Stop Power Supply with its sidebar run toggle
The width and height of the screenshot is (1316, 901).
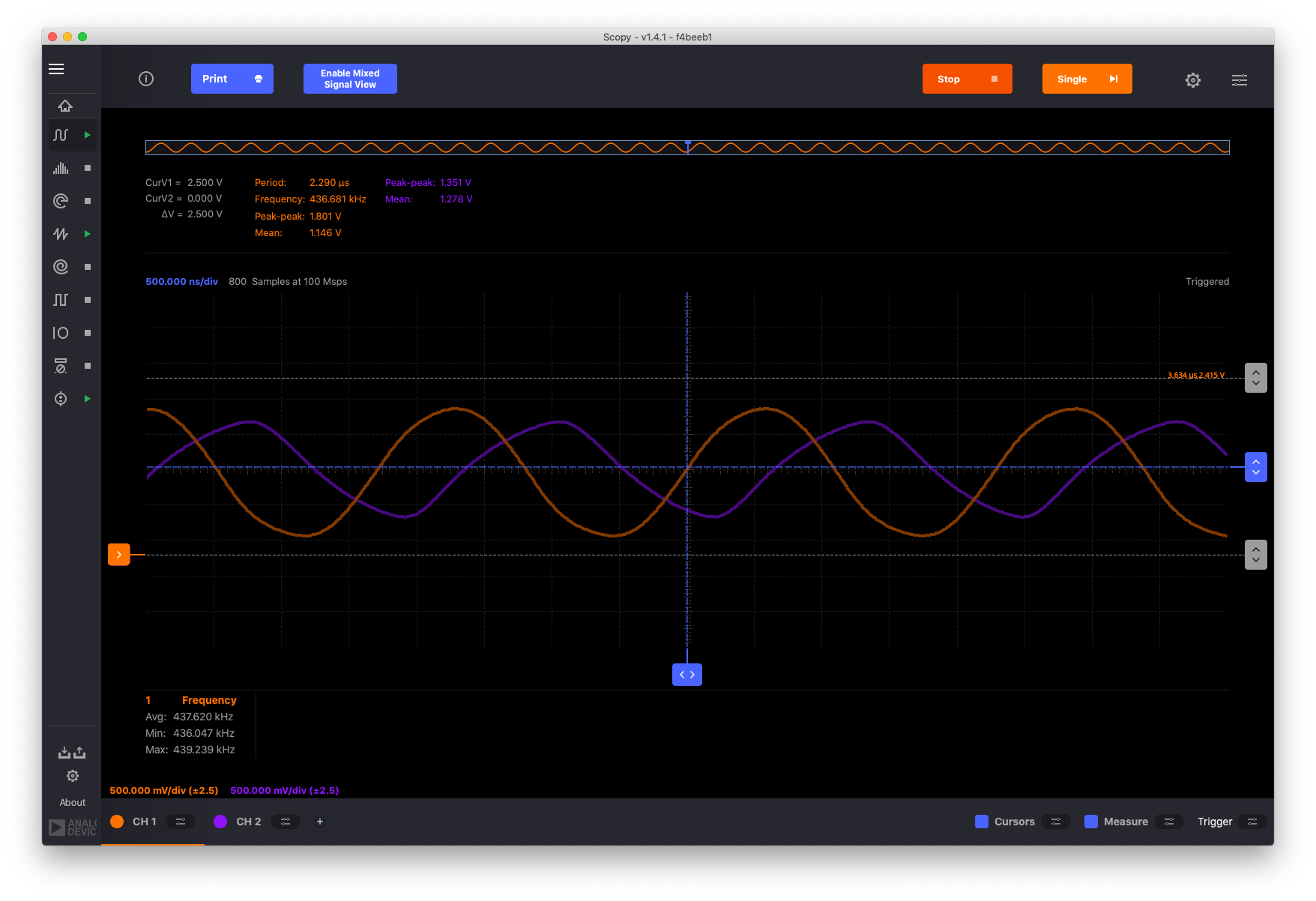(88, 399)
